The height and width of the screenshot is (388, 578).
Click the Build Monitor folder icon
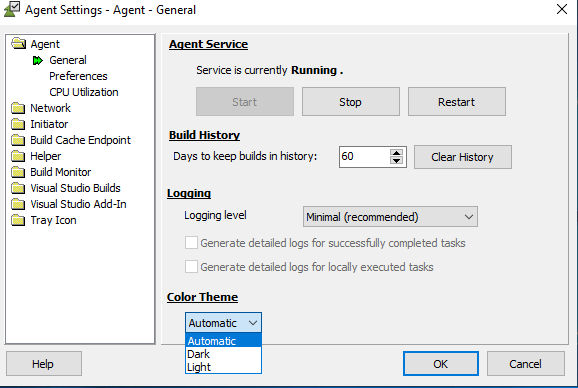tap(18, 172)
